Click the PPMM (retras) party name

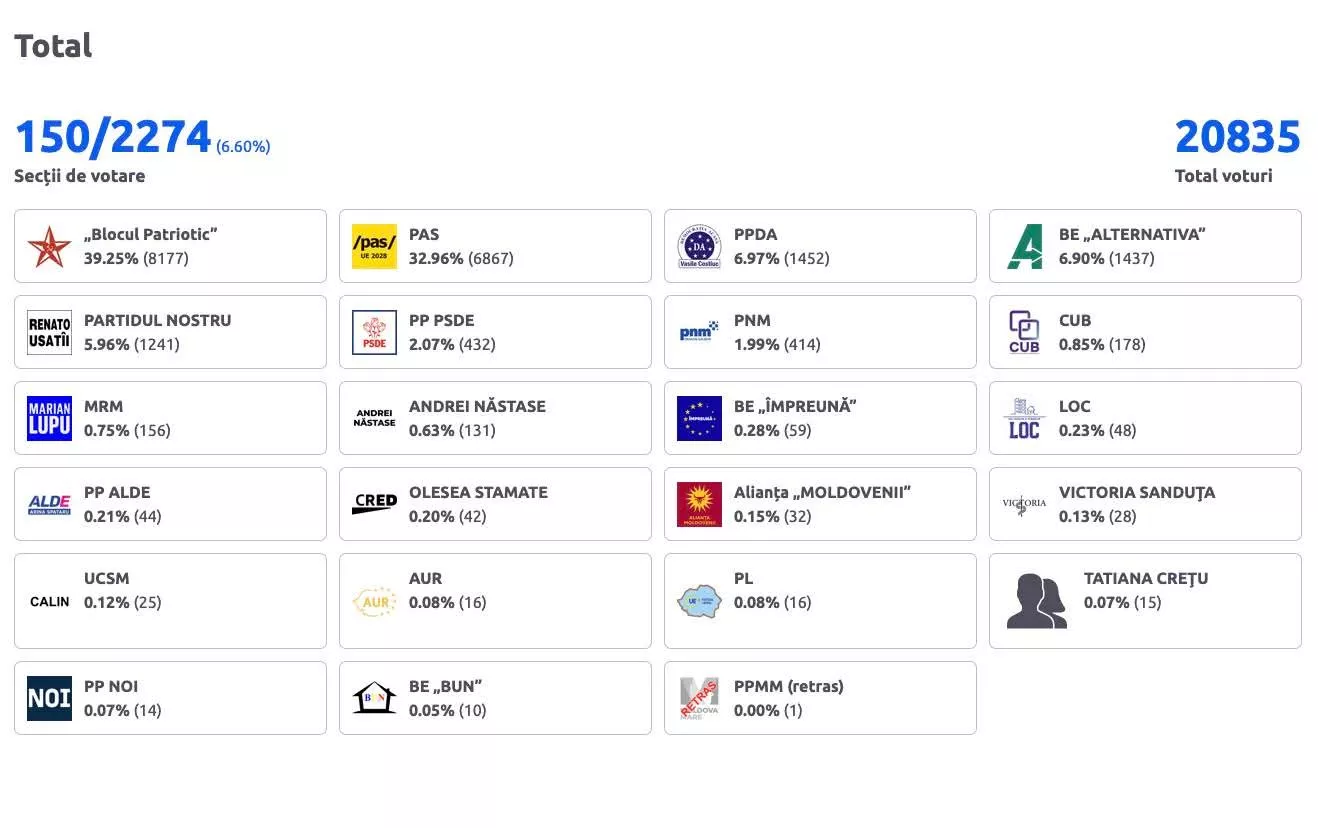(789, 686)
